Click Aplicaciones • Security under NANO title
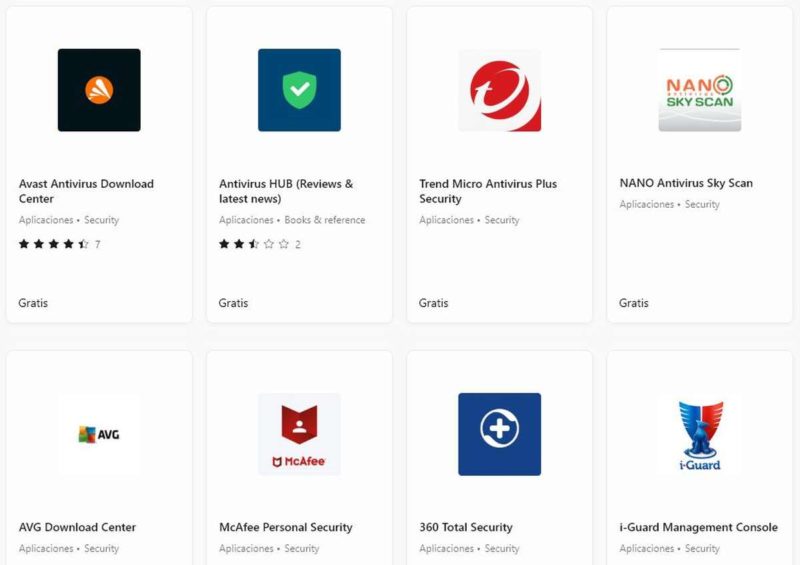 point(669,204)
